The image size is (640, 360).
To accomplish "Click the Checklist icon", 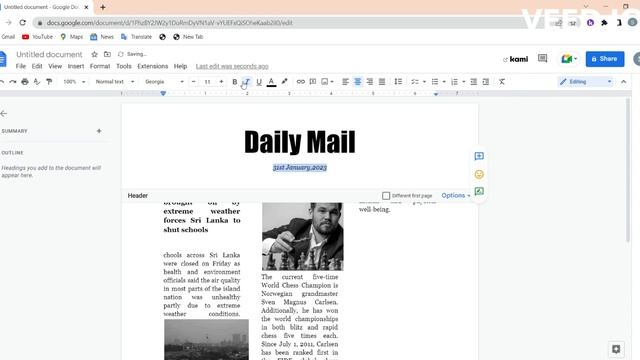I will (415, 82).
